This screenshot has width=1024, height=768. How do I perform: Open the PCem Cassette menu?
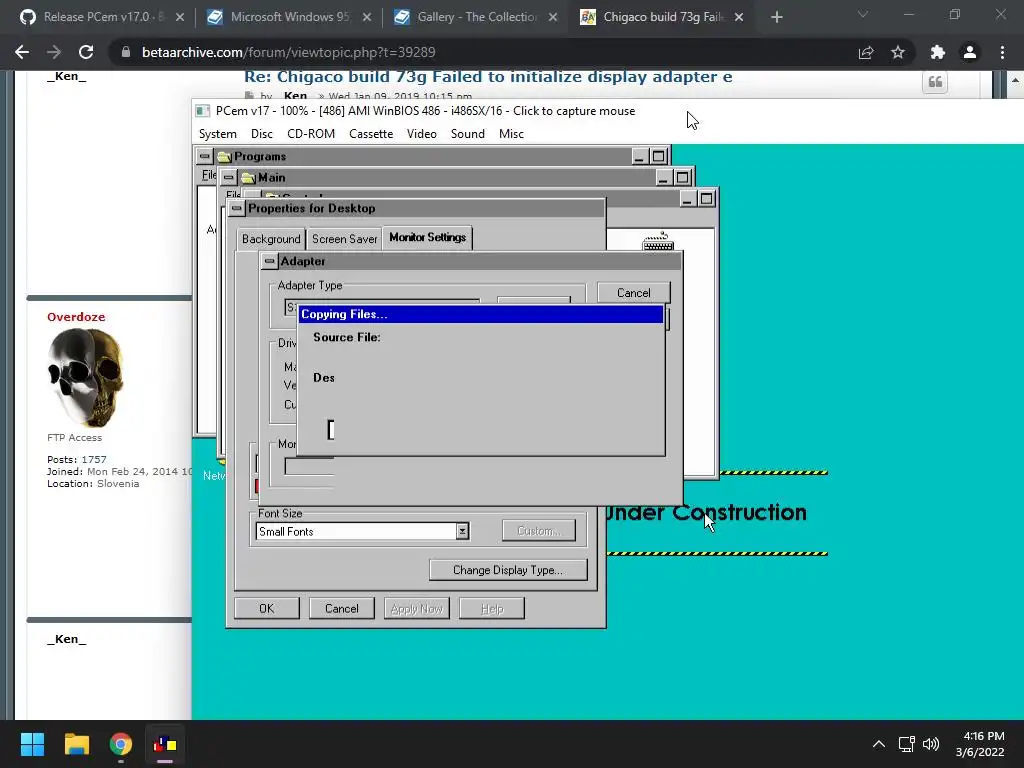[371, 134]
